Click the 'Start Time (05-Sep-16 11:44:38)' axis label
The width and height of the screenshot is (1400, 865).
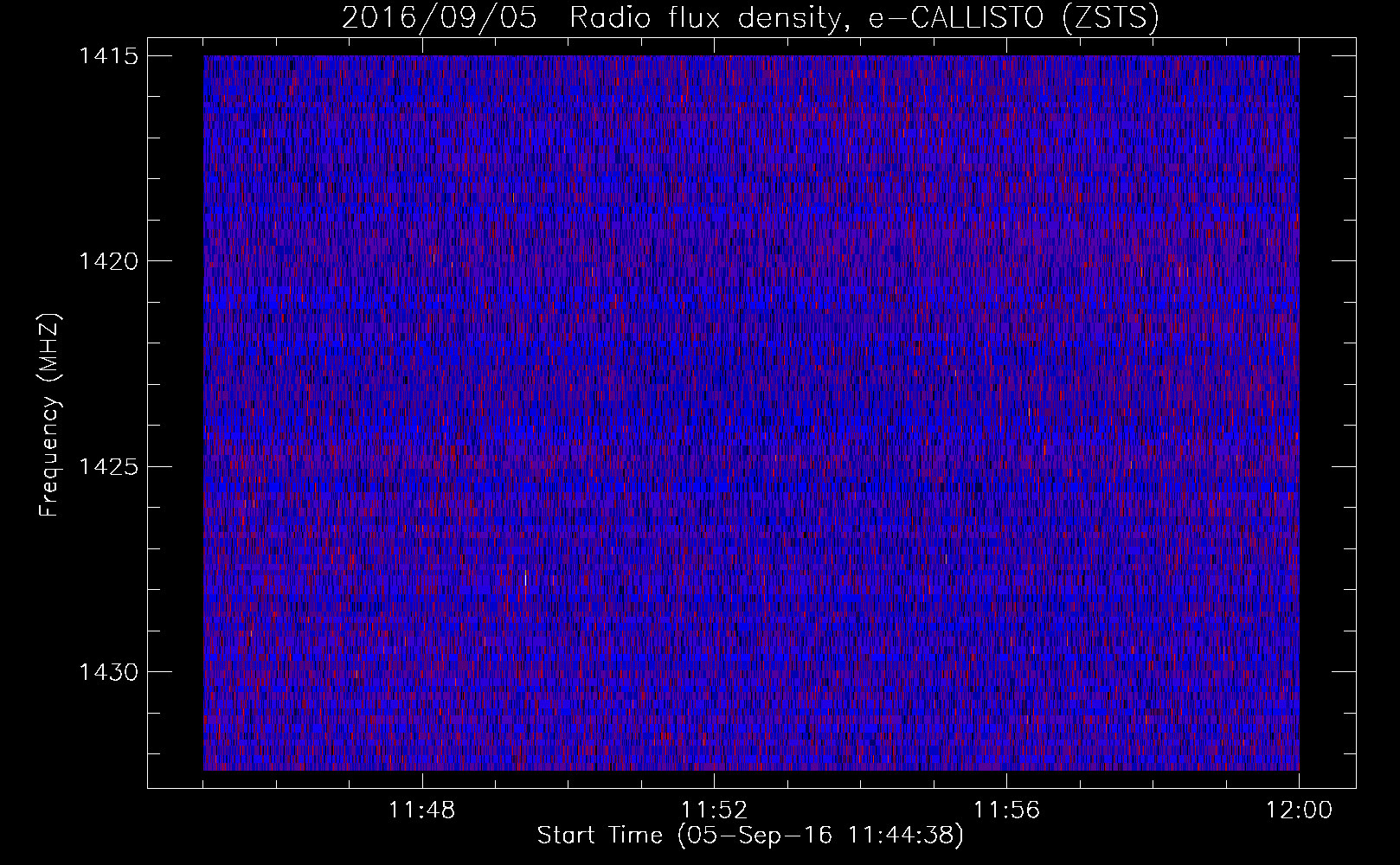[x=750, y=836]
